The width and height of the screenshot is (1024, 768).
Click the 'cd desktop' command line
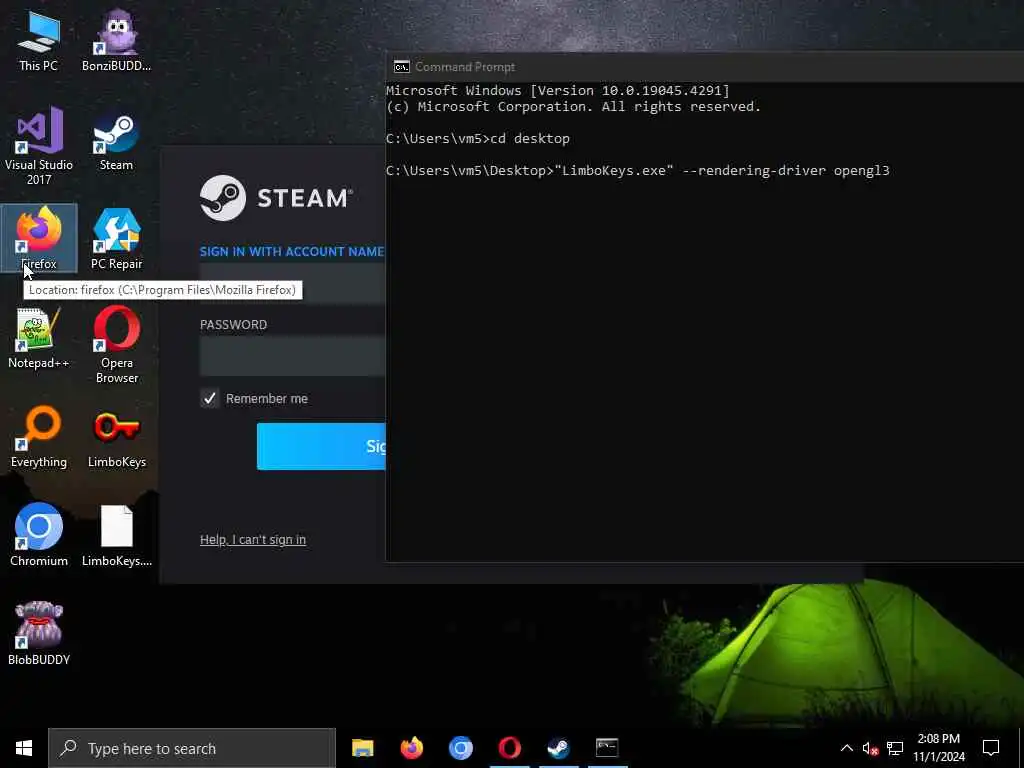(x=478, y=138)
